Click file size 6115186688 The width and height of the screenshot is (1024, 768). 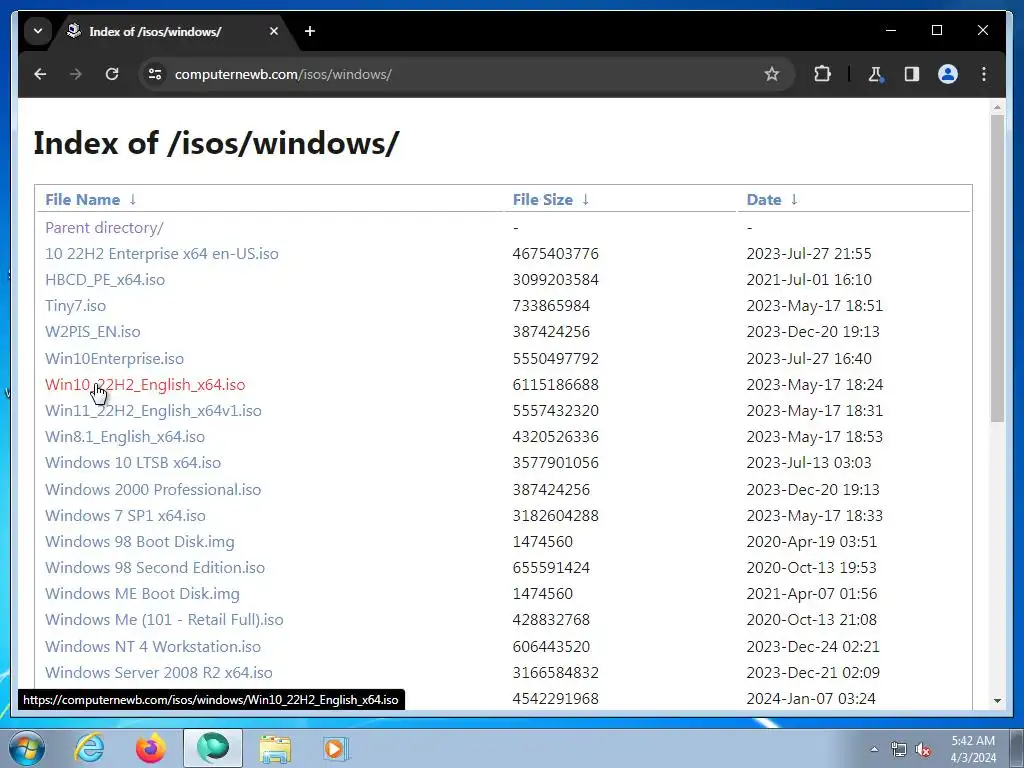(555, 385)
